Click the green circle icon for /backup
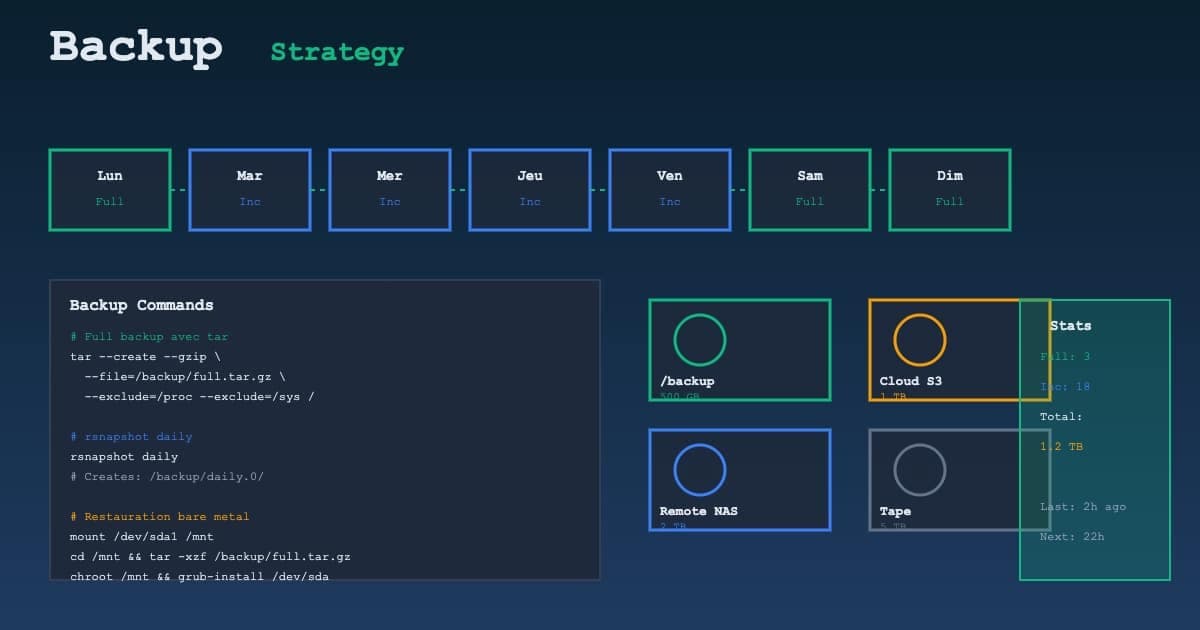The width and height of the screenshot is (1200, 630). pos(700,340)
